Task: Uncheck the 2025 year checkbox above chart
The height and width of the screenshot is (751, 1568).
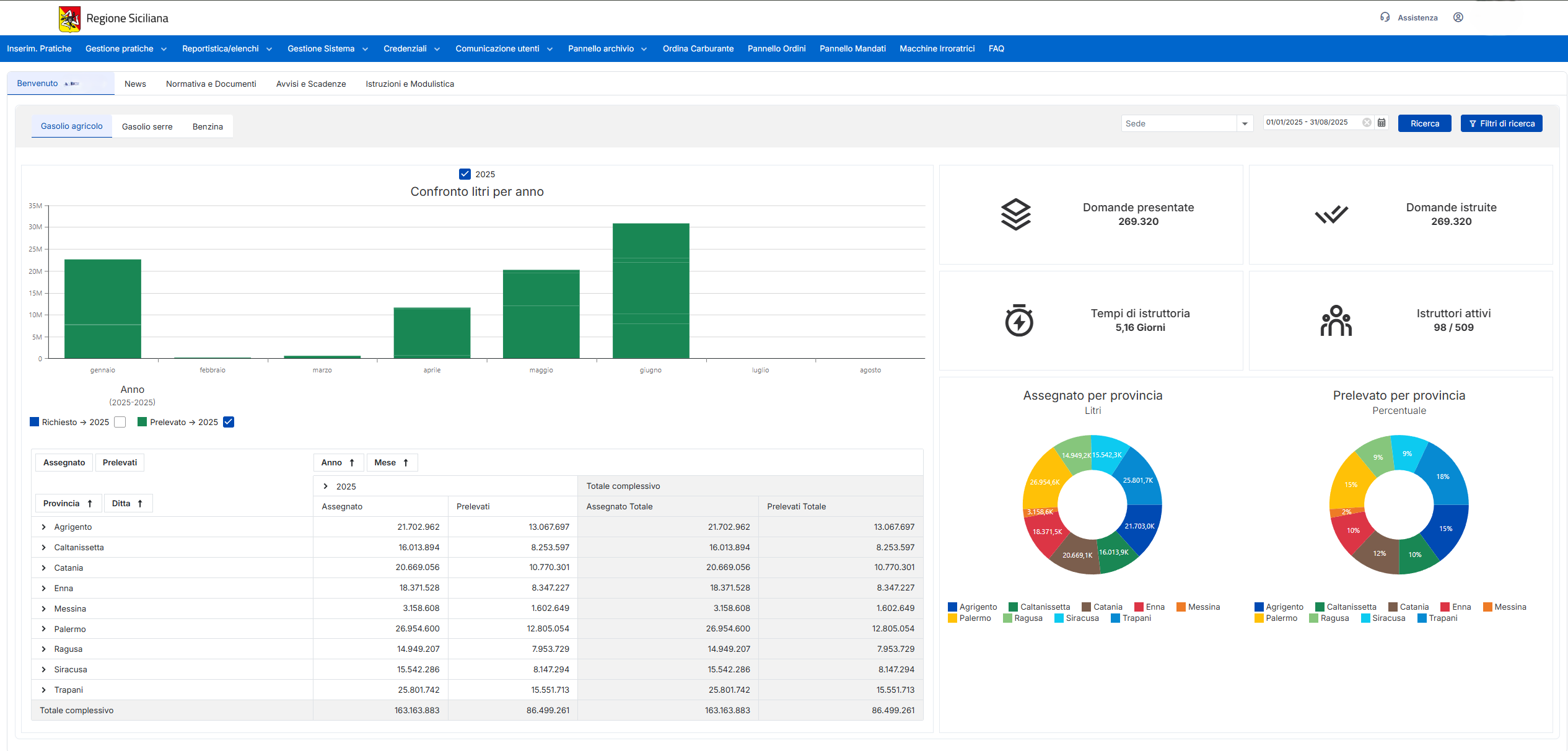Action: pyautogui.click(x=465, y=174)
